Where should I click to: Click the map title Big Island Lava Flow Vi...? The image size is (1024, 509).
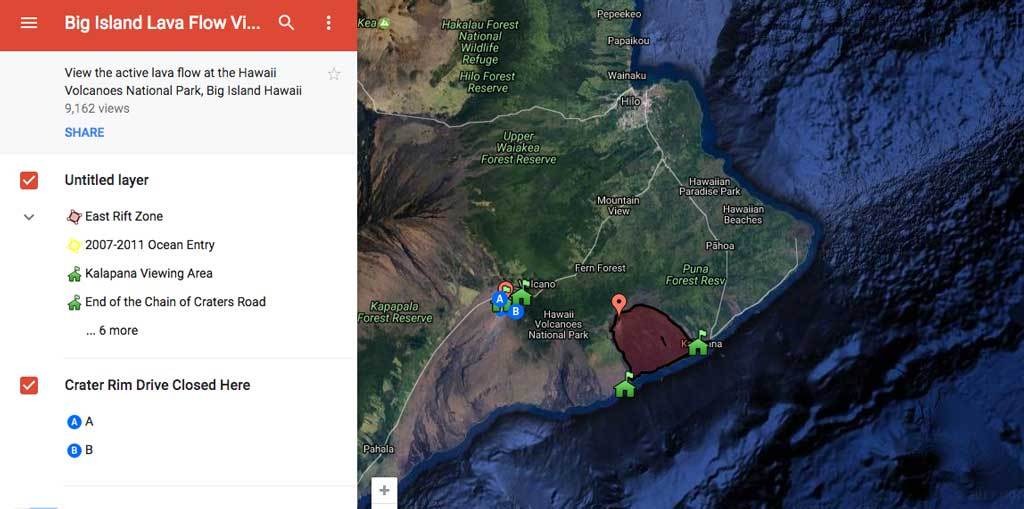[162, 23]
